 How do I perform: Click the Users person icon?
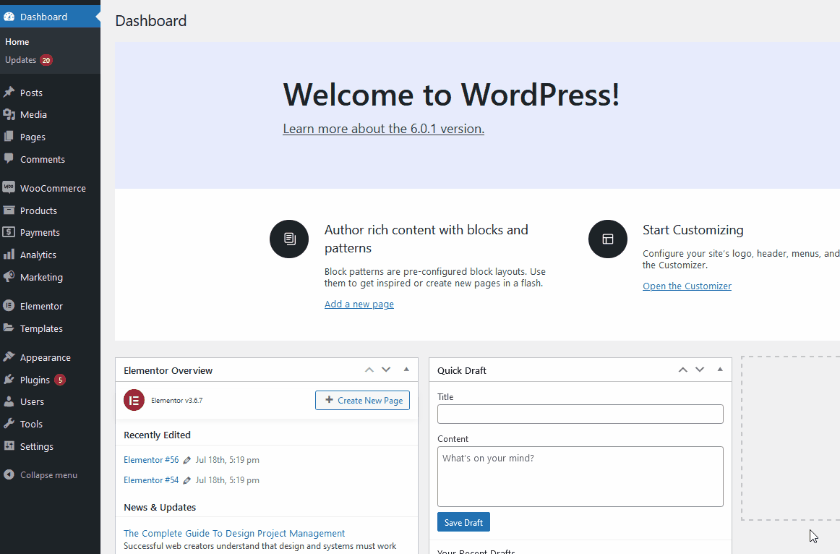(9, 401)
